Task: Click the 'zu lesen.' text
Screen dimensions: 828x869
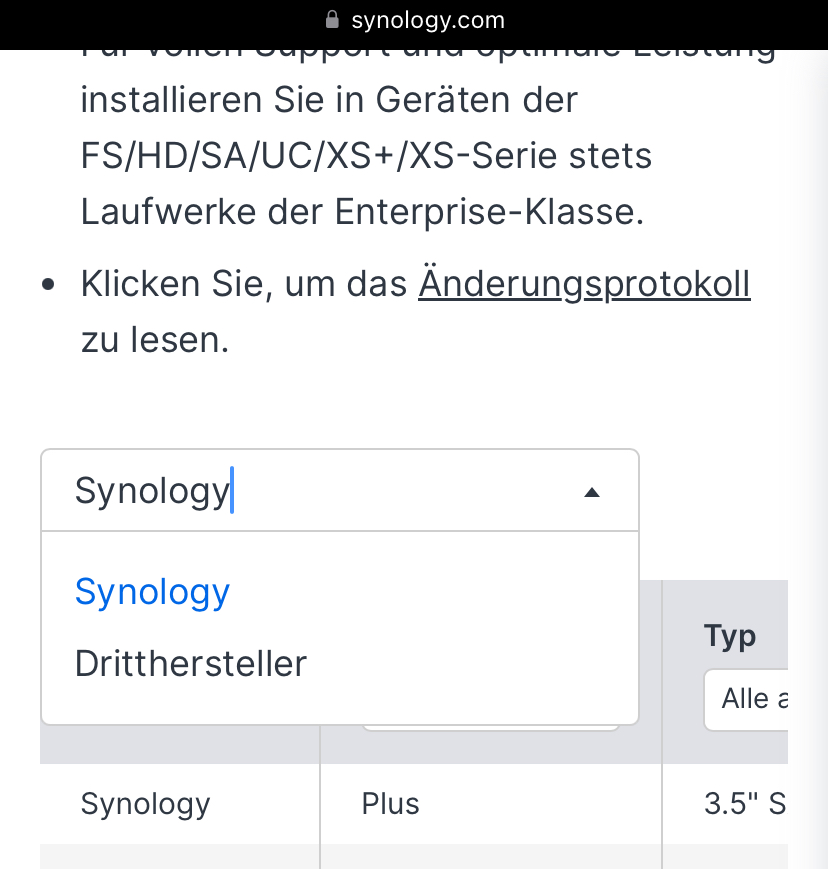Action: (x=155, y=340)
